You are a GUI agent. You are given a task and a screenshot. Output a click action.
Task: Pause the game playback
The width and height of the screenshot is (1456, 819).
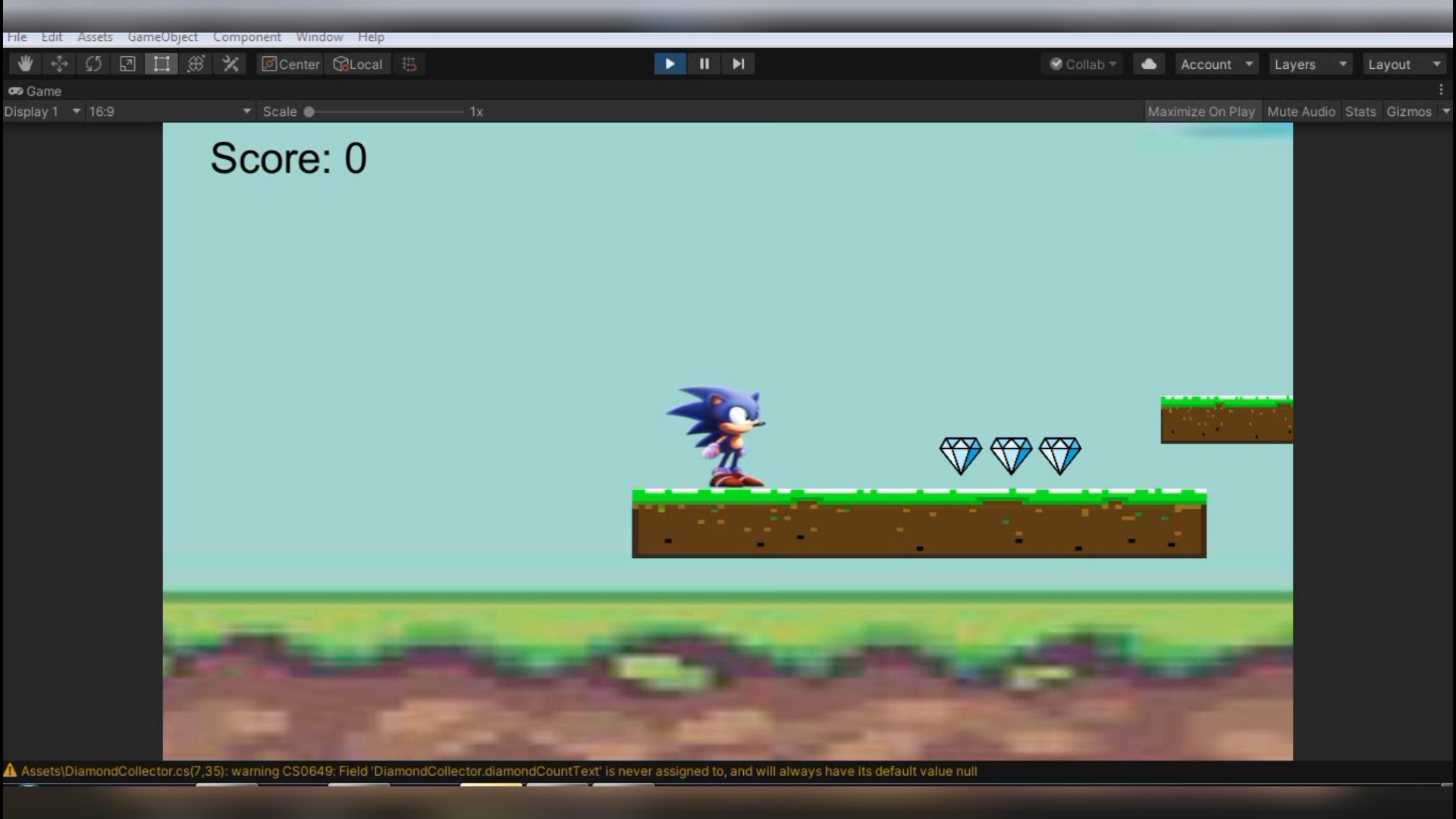pyautogui.click(x=704, y=64)
